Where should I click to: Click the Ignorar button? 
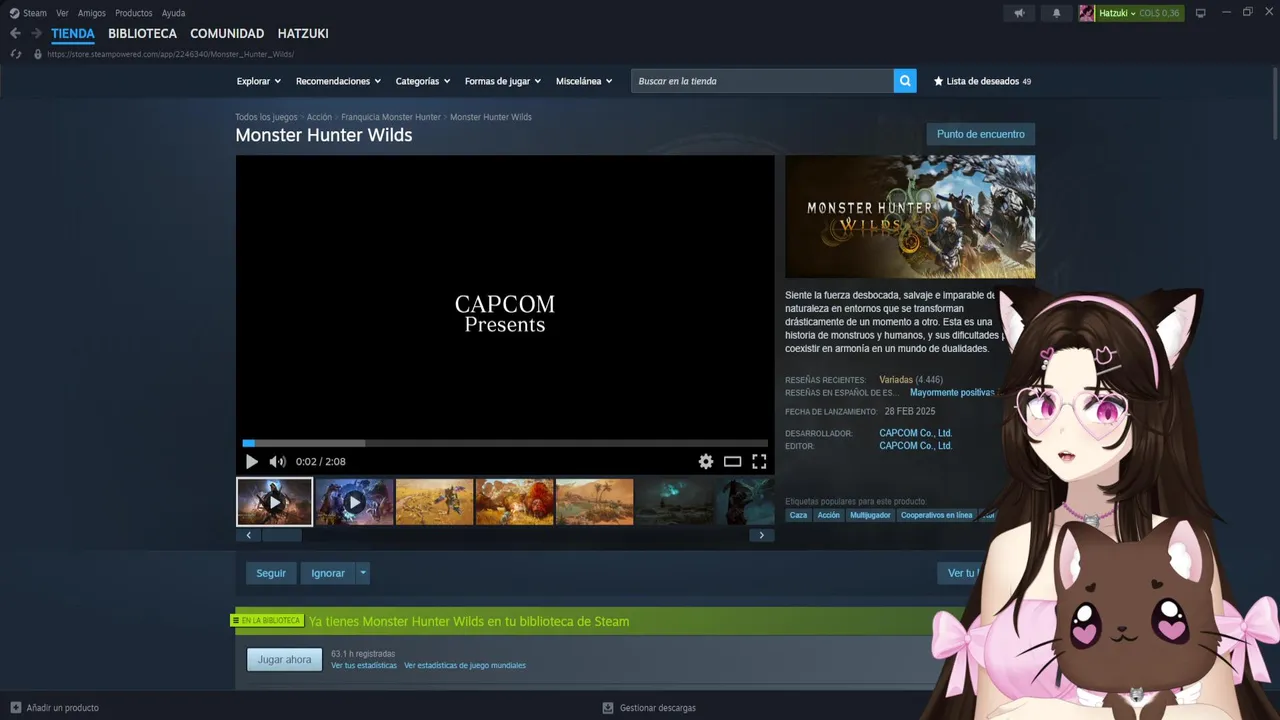(x=328, y=573)
